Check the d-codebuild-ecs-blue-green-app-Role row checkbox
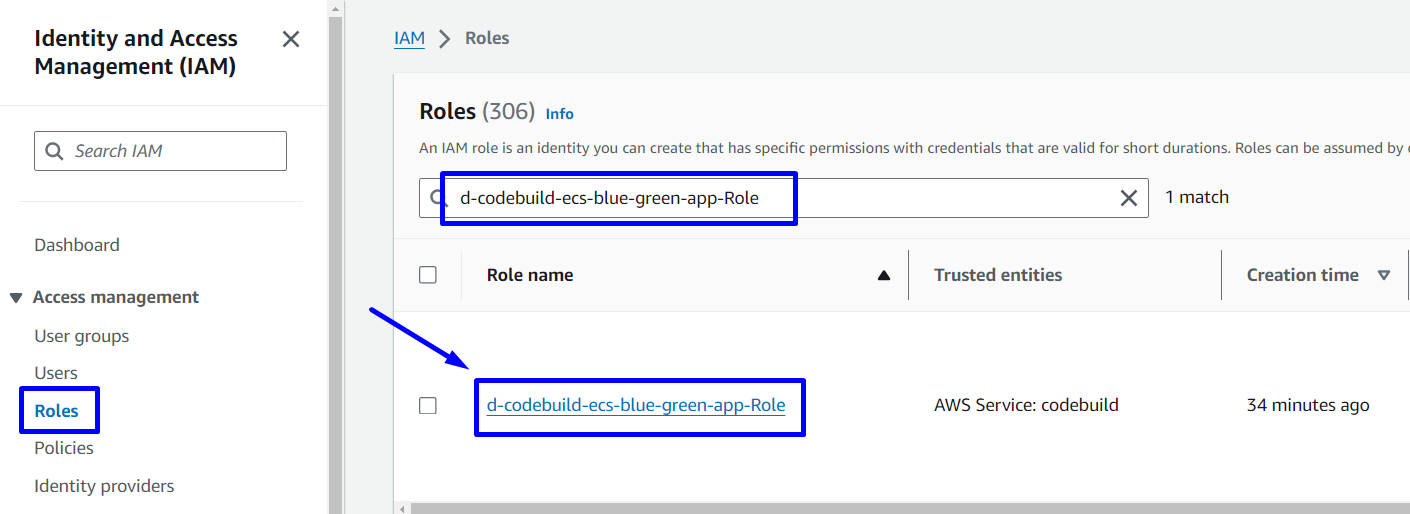This screenshot has height=514, width=1410. pos(428,405)
